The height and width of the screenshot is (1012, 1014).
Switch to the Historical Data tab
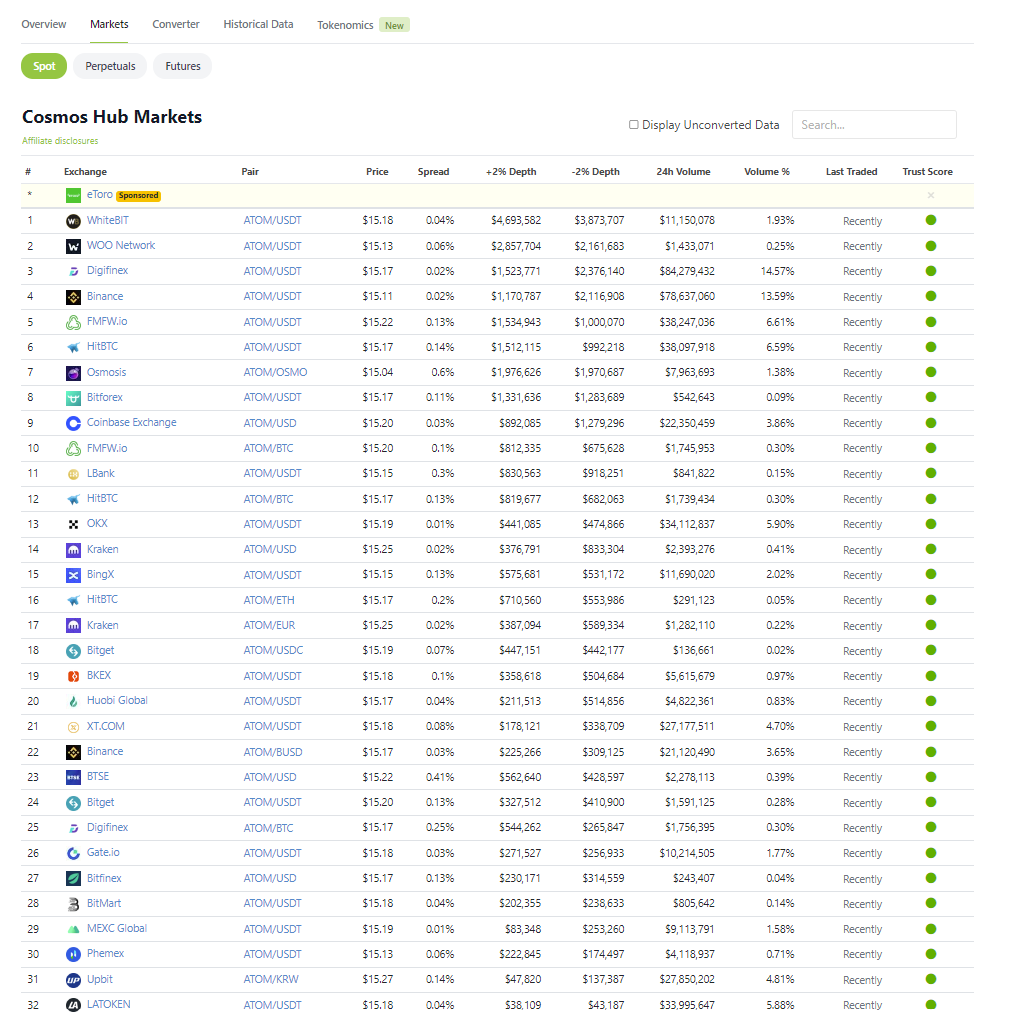coord(258,24)
